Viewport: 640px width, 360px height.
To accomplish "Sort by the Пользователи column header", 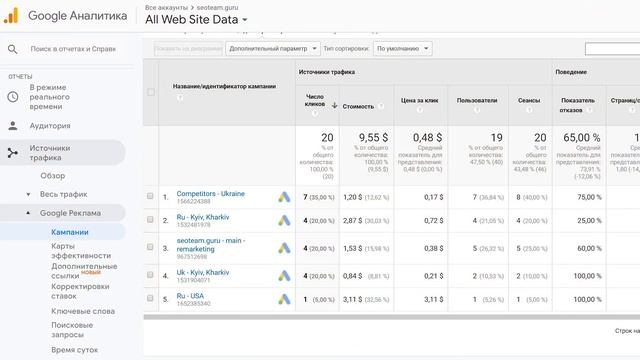I will (x=477, y=100).
